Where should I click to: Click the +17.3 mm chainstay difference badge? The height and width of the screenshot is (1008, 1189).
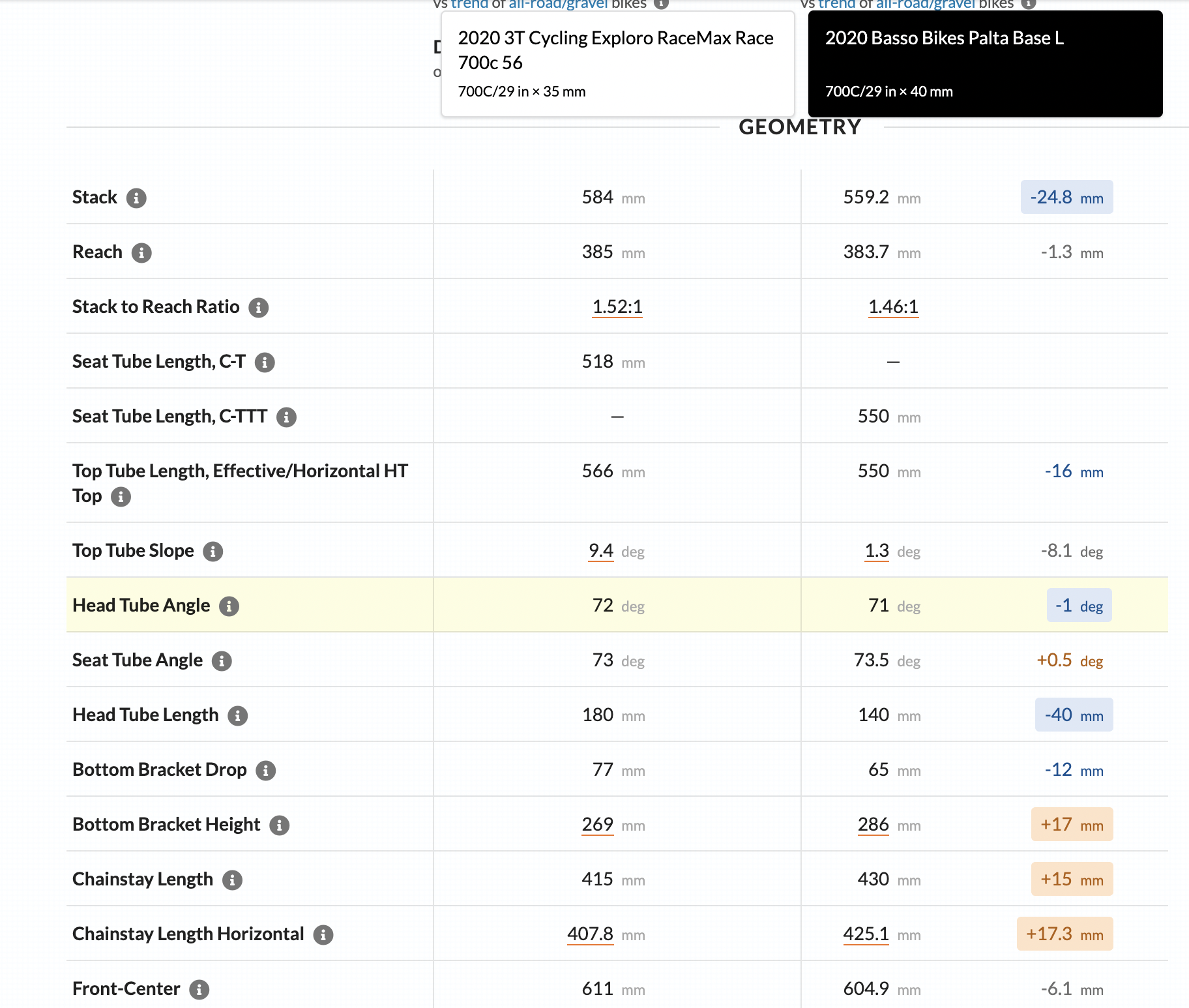(x=1064, y=934)
